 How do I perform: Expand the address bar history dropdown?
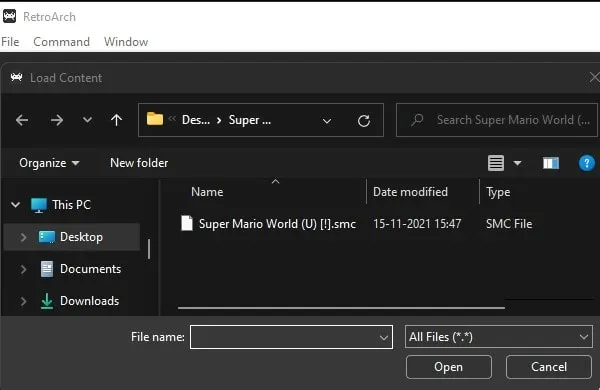(327, 121)
